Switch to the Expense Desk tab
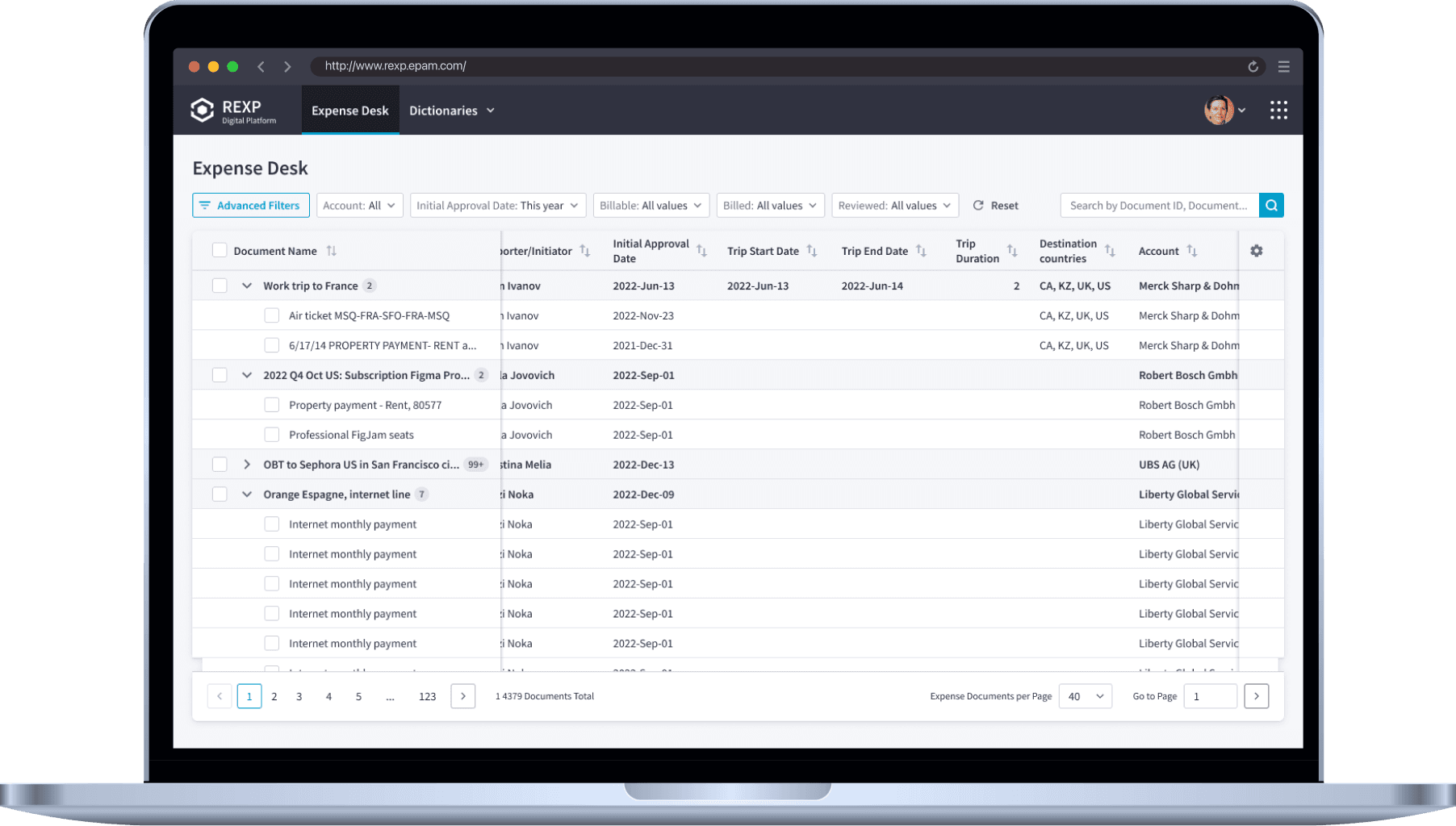This screenshot has width=1456, height=826. point(350,111)
